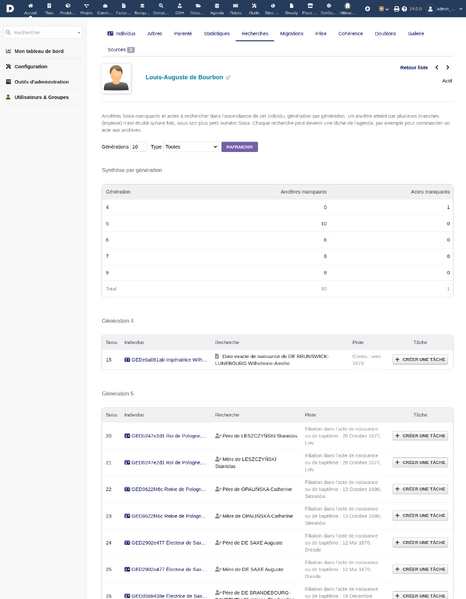Jump to generation 7 link in summary

(x=107, y=256)
